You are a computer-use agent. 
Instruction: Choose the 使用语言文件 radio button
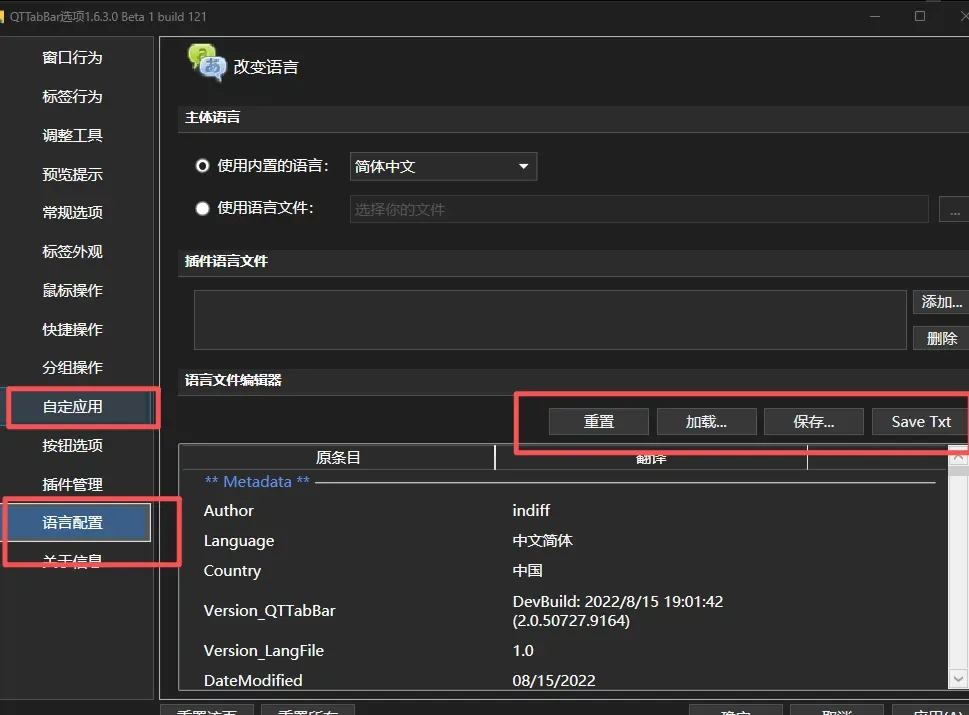(x=202, y=208)
